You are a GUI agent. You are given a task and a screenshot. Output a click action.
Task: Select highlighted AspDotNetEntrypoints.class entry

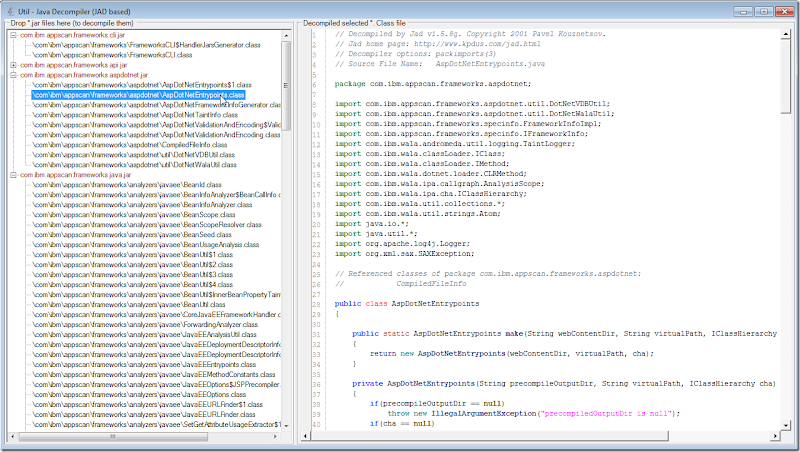click(x=138, y=95)
